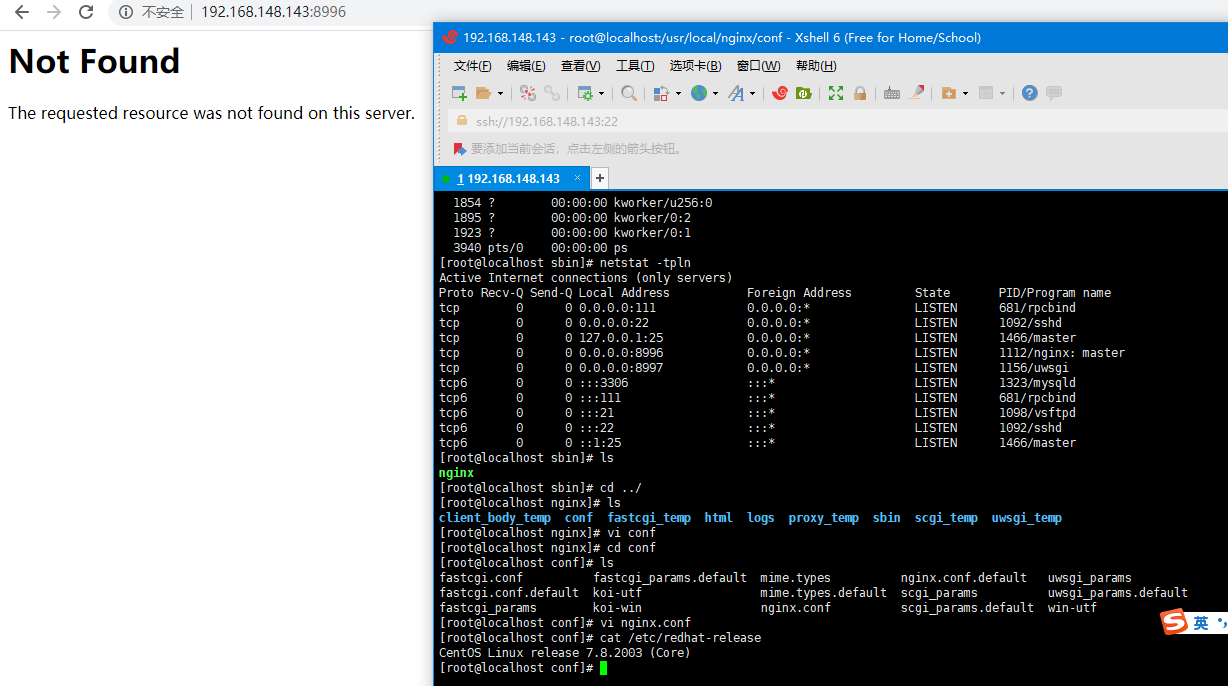The width and height of the screenshot is (1228, 686).
Task: Close the 192.168.148.143 session tab
Action: click(x=577, y=178)
